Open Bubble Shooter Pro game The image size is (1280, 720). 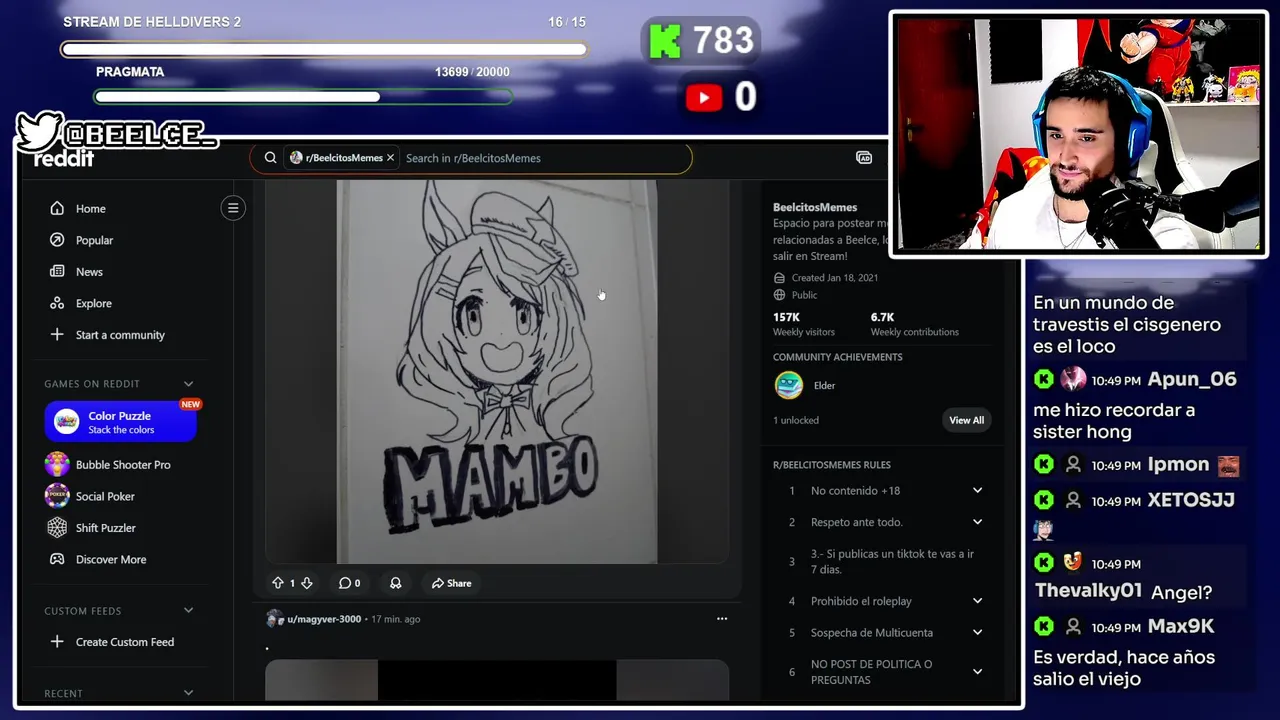click(120, 465)
